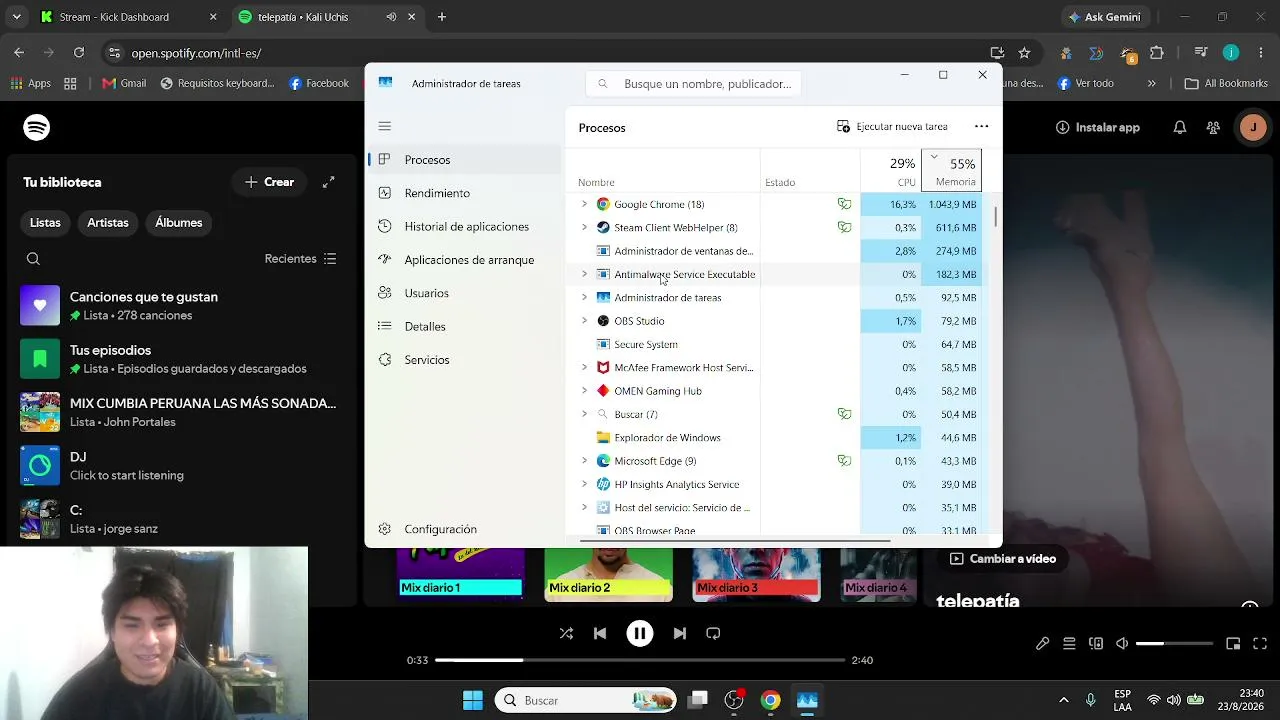Open Task View on the taskbar
1280x720 pixels.
[698, 700]
